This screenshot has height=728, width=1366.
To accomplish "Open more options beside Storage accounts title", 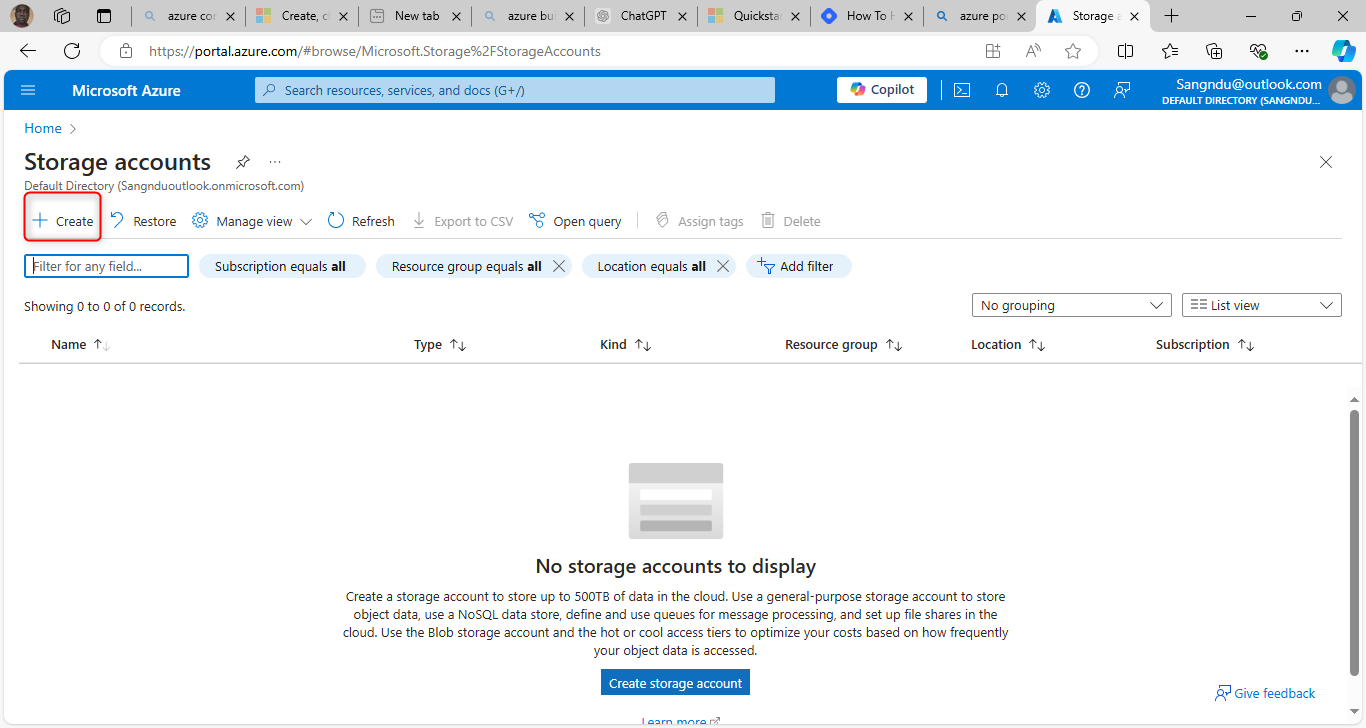I will (275, 162).
